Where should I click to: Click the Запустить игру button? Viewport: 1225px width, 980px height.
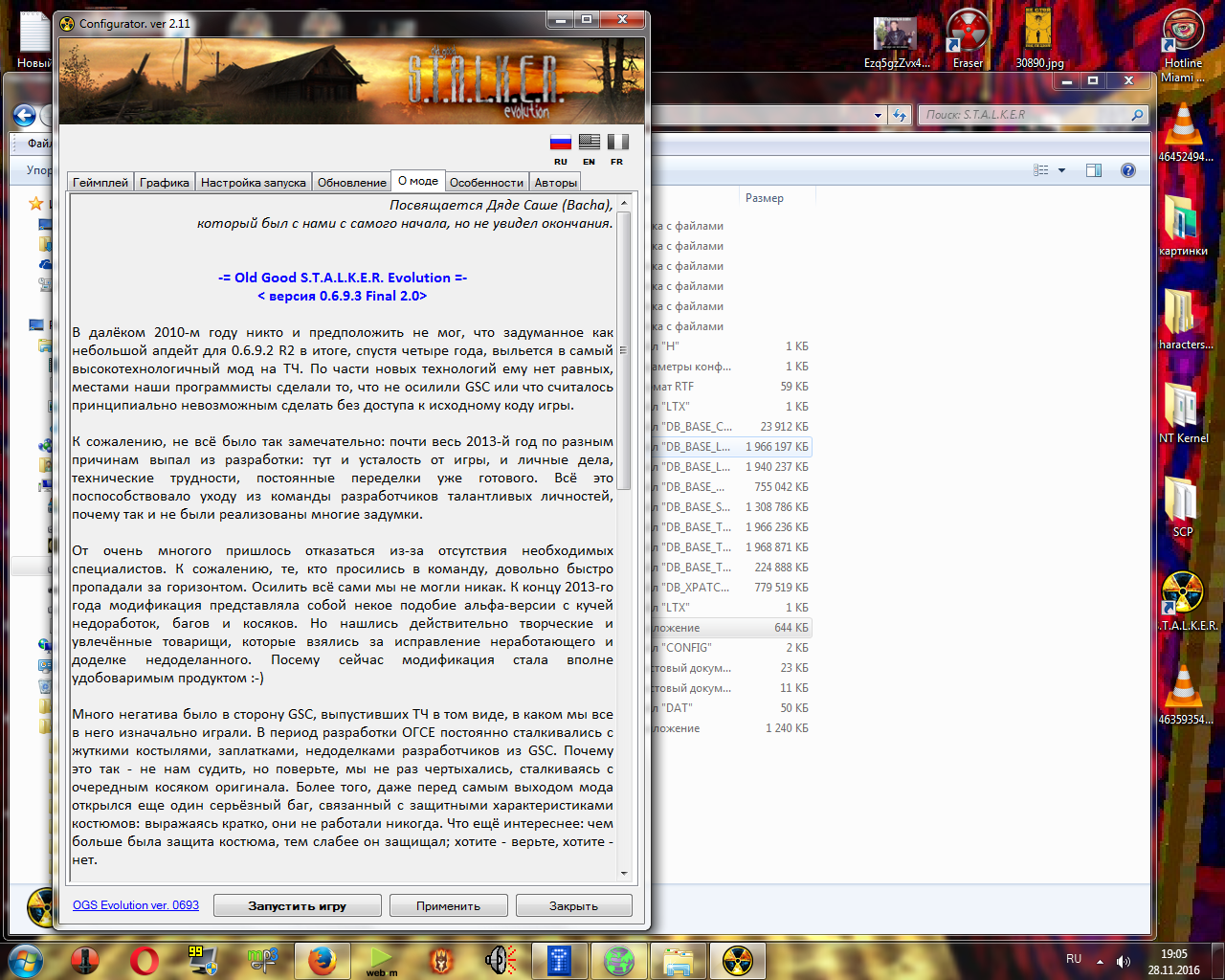tap(297, 905)
